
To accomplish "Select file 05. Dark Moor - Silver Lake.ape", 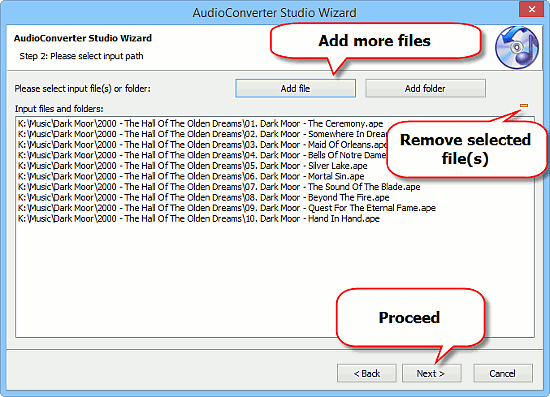I will coord(193,166).
